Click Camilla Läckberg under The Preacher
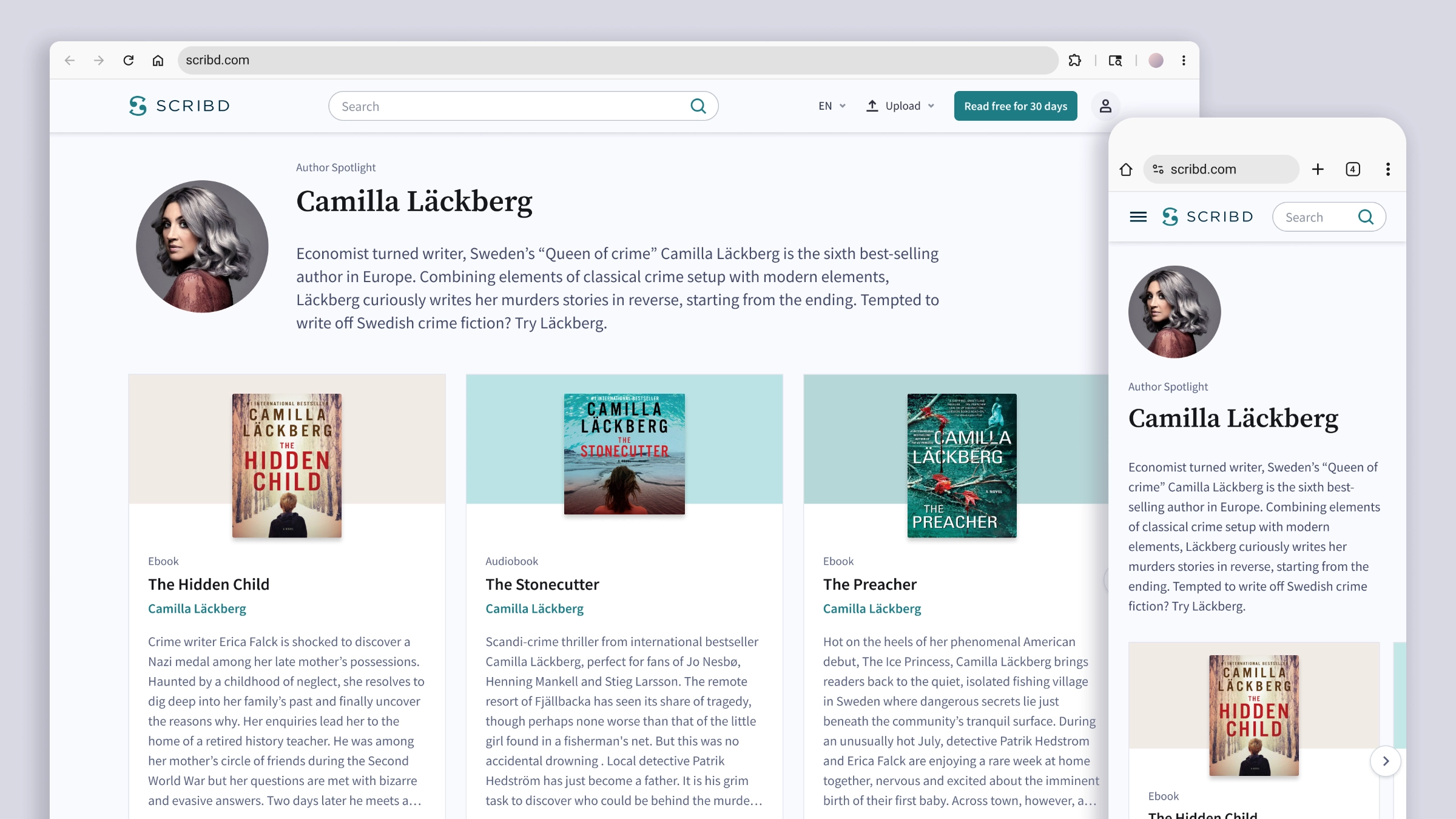This screenshot has height=819, width=1456. coord(872,608)
